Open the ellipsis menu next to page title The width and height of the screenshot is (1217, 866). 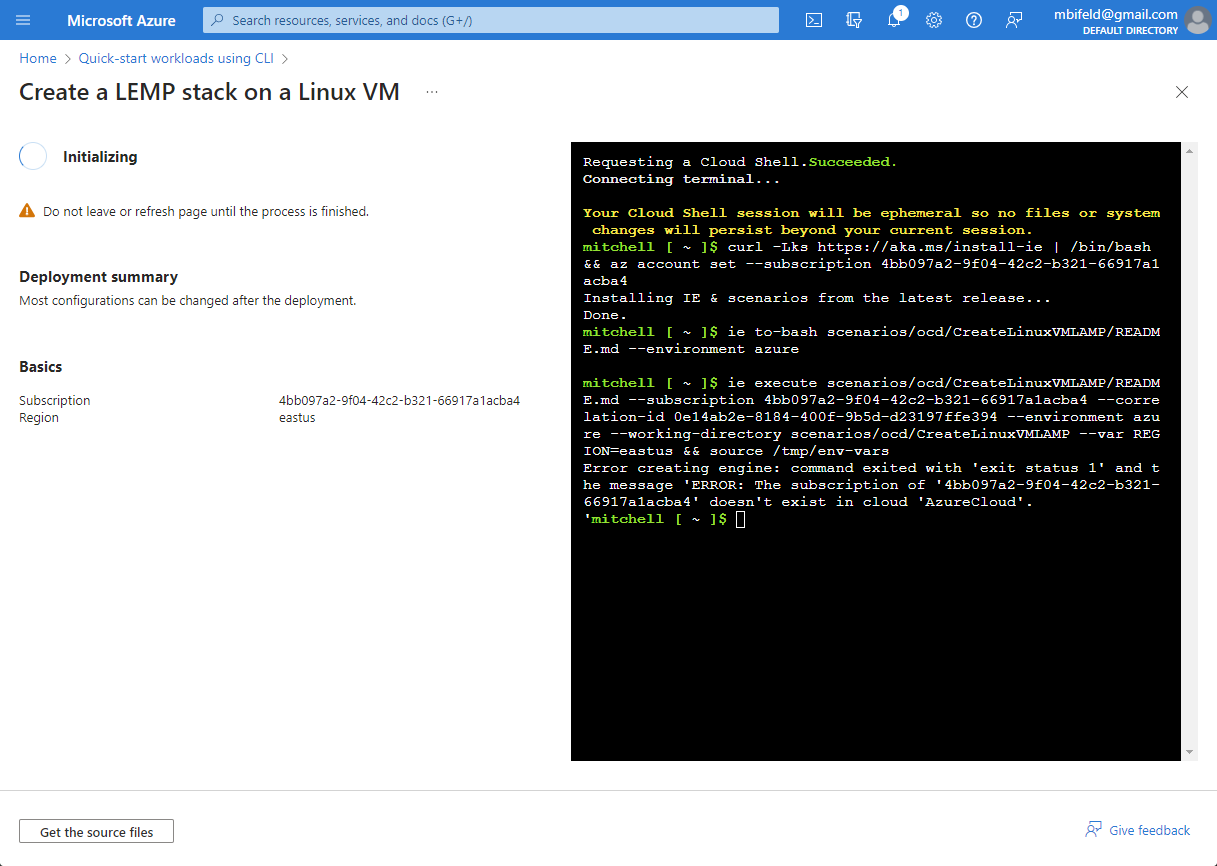click(432, 91)
